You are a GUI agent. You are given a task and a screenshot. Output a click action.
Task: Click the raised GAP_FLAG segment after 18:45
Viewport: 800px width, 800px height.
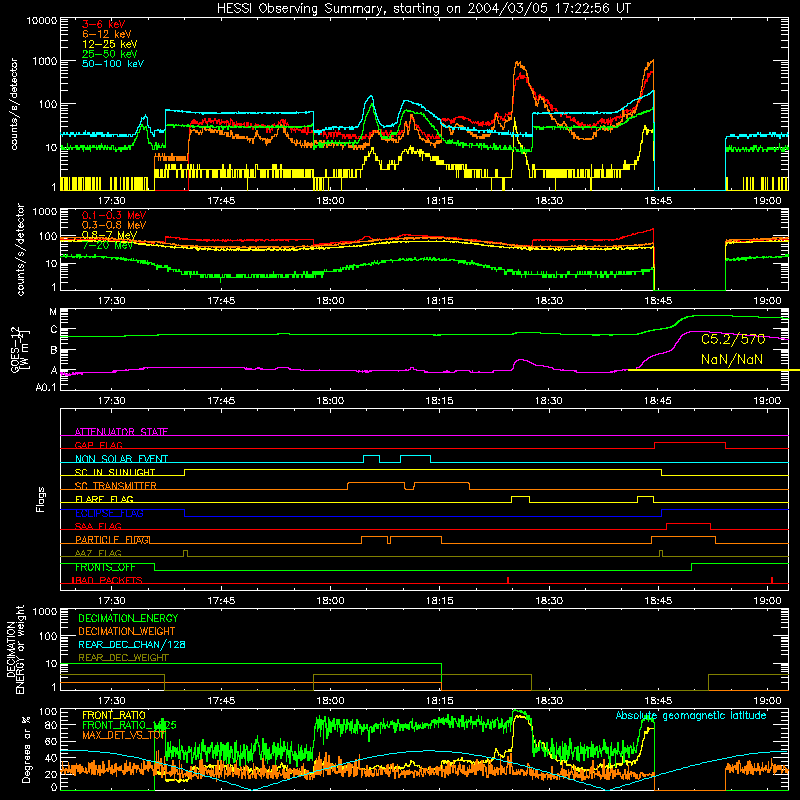tap(690, 445)
